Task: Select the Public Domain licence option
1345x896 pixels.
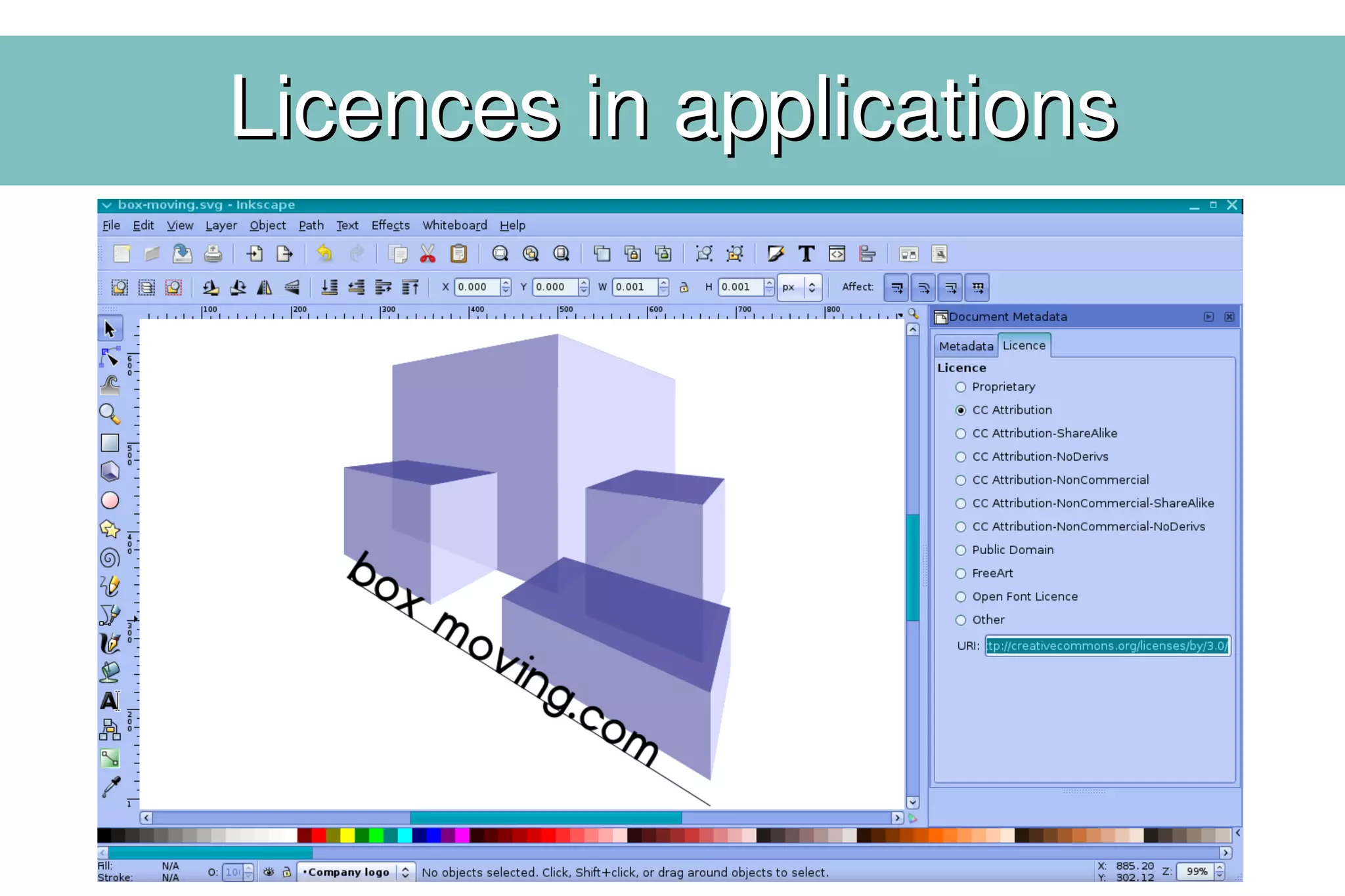Action: (x=961, y=550)
